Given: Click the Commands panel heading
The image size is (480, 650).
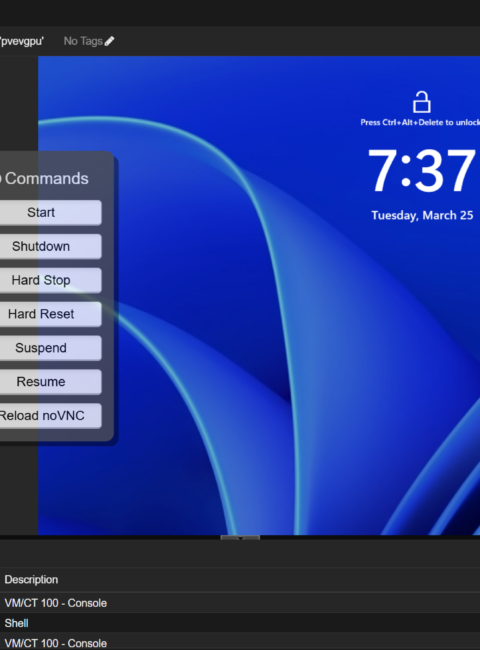Looking at the screenshot, I should point(45,179).
